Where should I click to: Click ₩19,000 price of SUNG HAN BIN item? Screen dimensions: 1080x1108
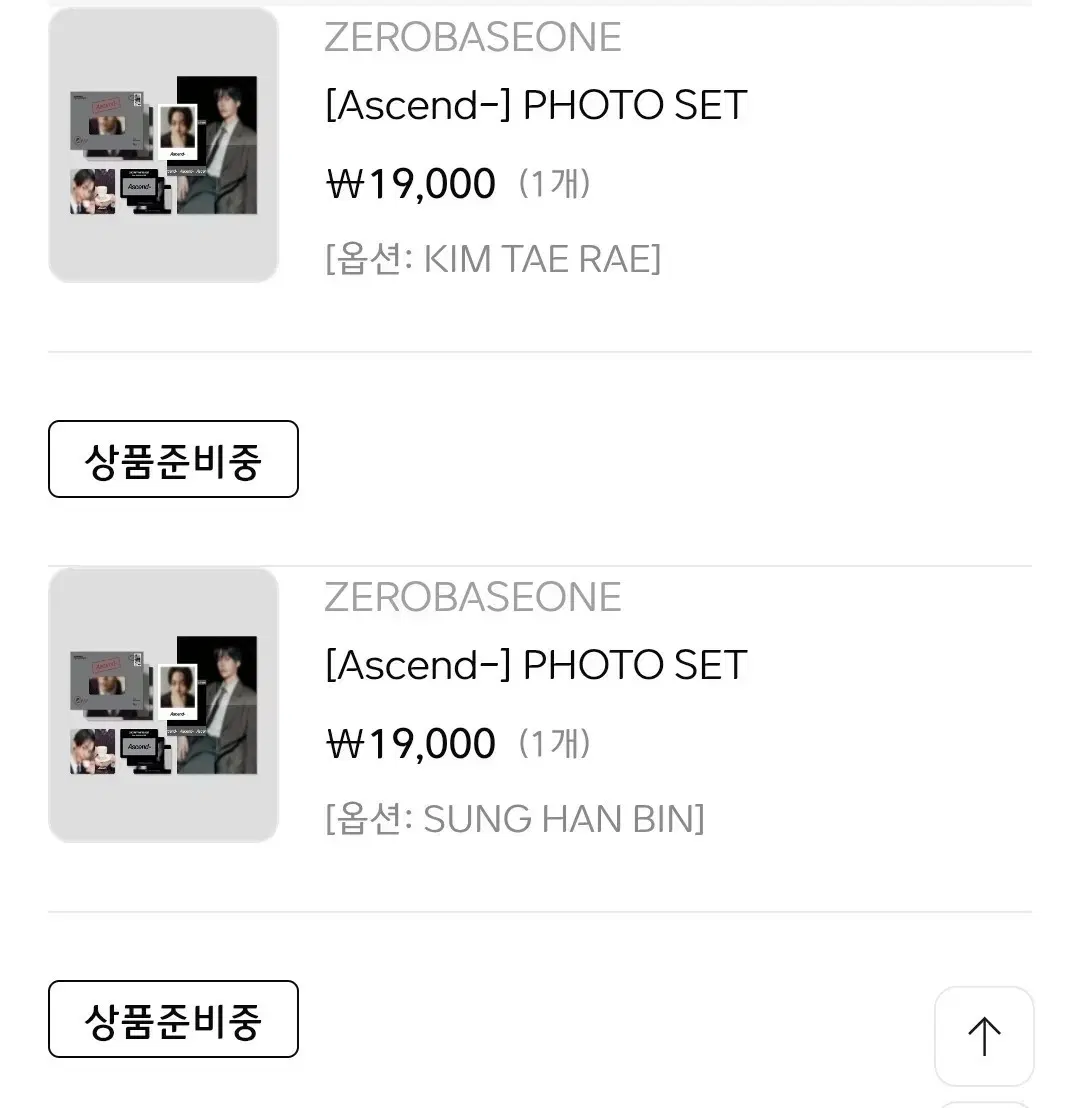click(411, 743)
